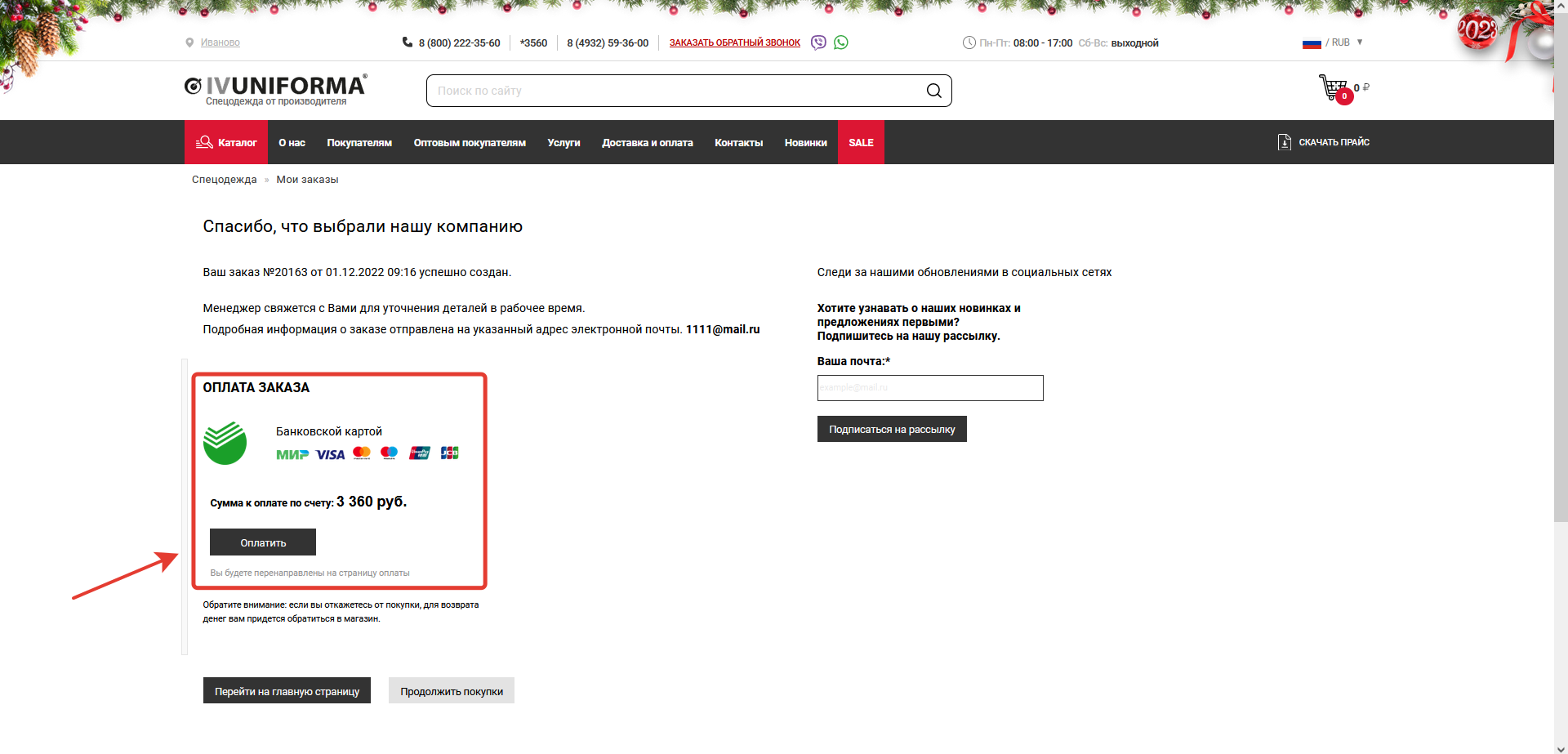Click Подписаться на рассылку button
Image resolution: width=1568 pixels, height=754 pixels.
pyautogui.click(x=892, y=429)
